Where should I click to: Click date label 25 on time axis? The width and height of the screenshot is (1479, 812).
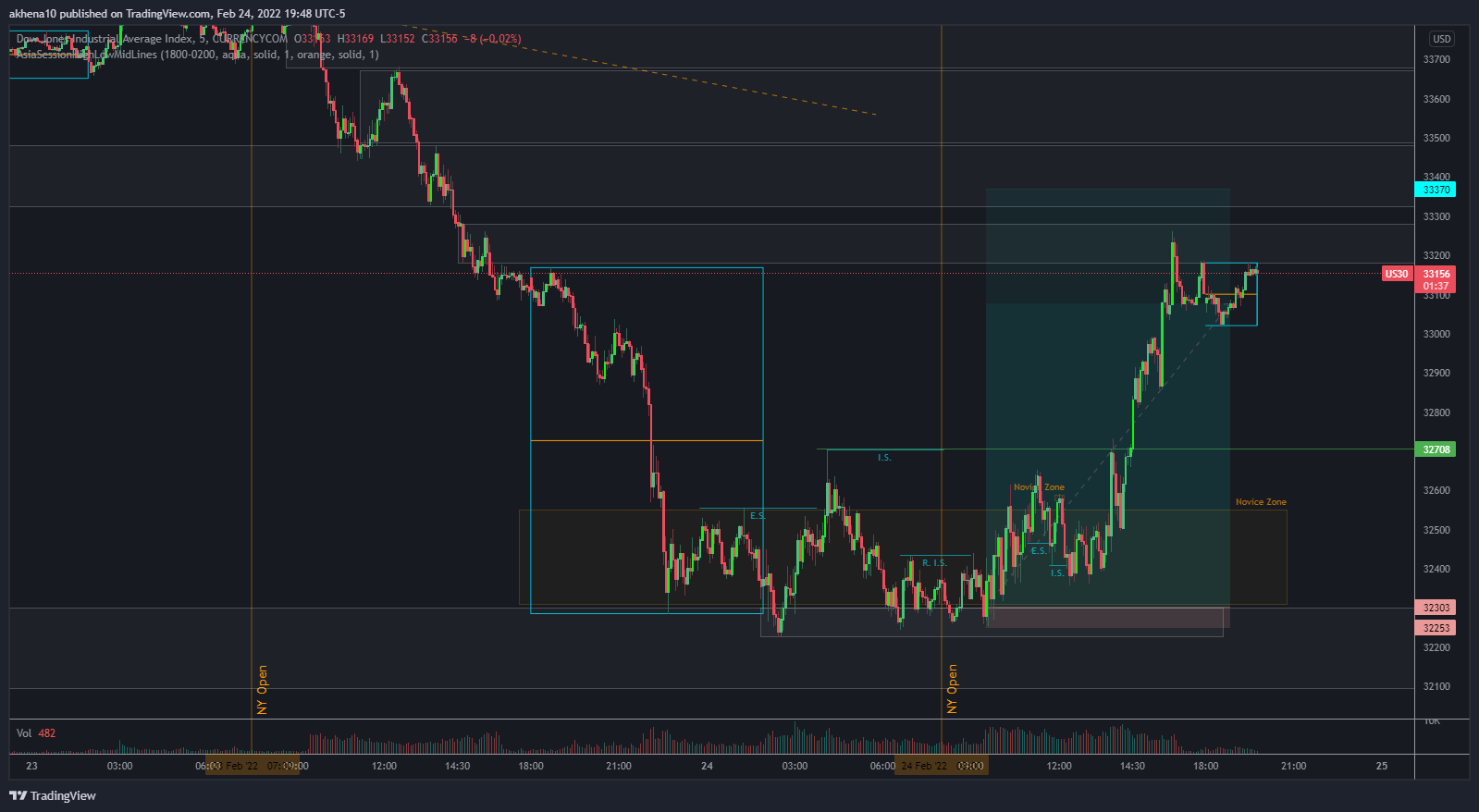pyautogui.click(x=1382, y=766)
